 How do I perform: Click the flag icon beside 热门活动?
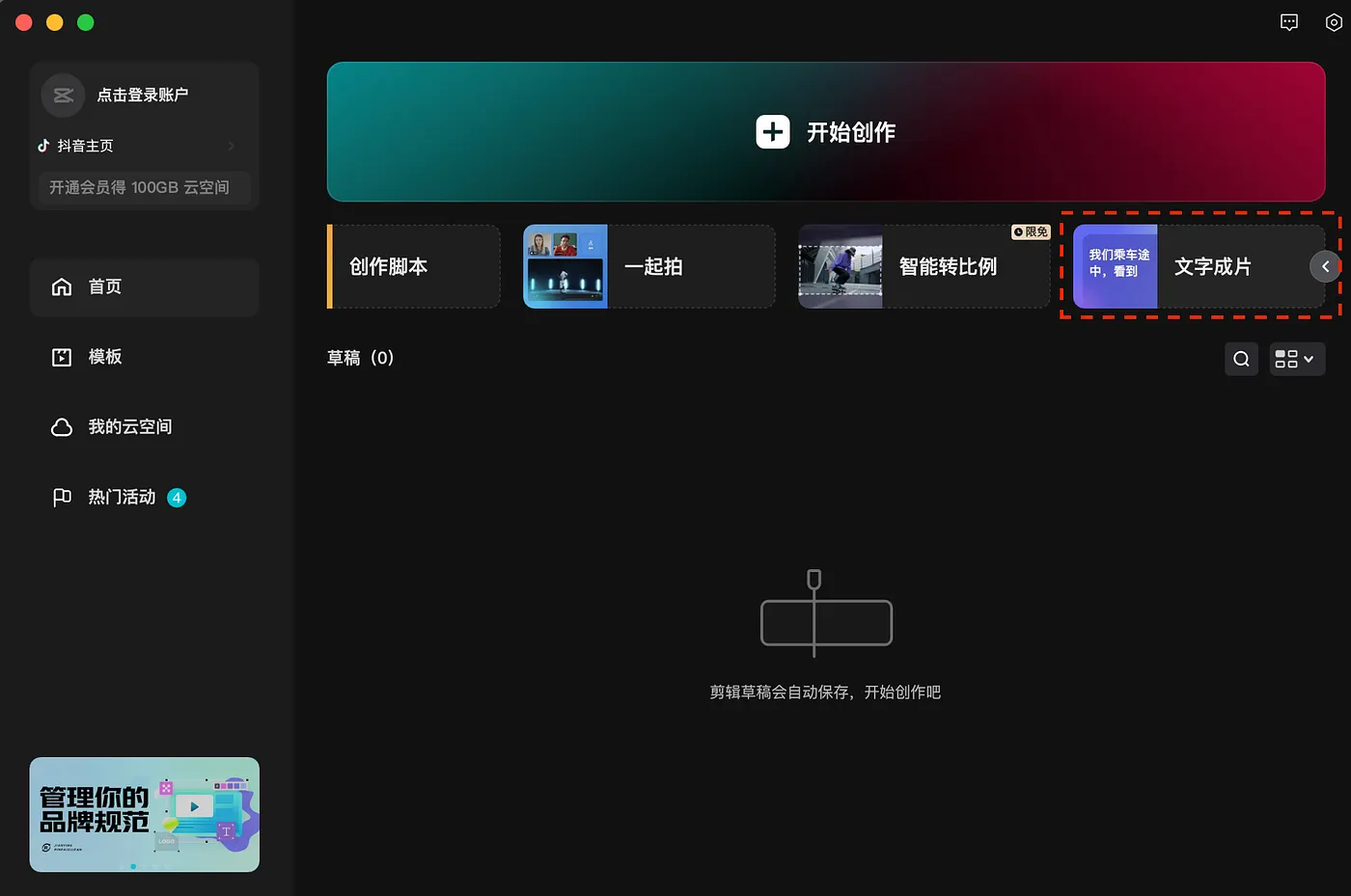[62, 498]
